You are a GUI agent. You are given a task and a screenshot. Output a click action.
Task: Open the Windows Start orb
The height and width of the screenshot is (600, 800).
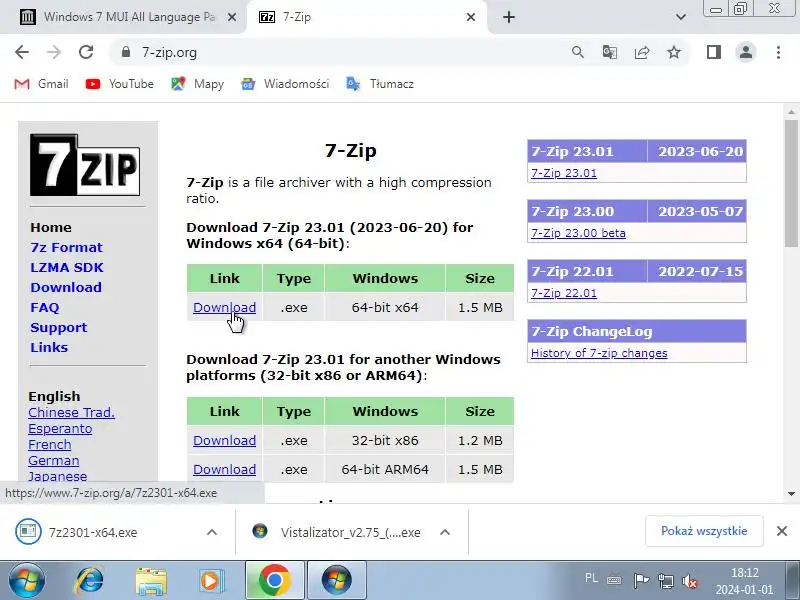(x=27, y=580)
